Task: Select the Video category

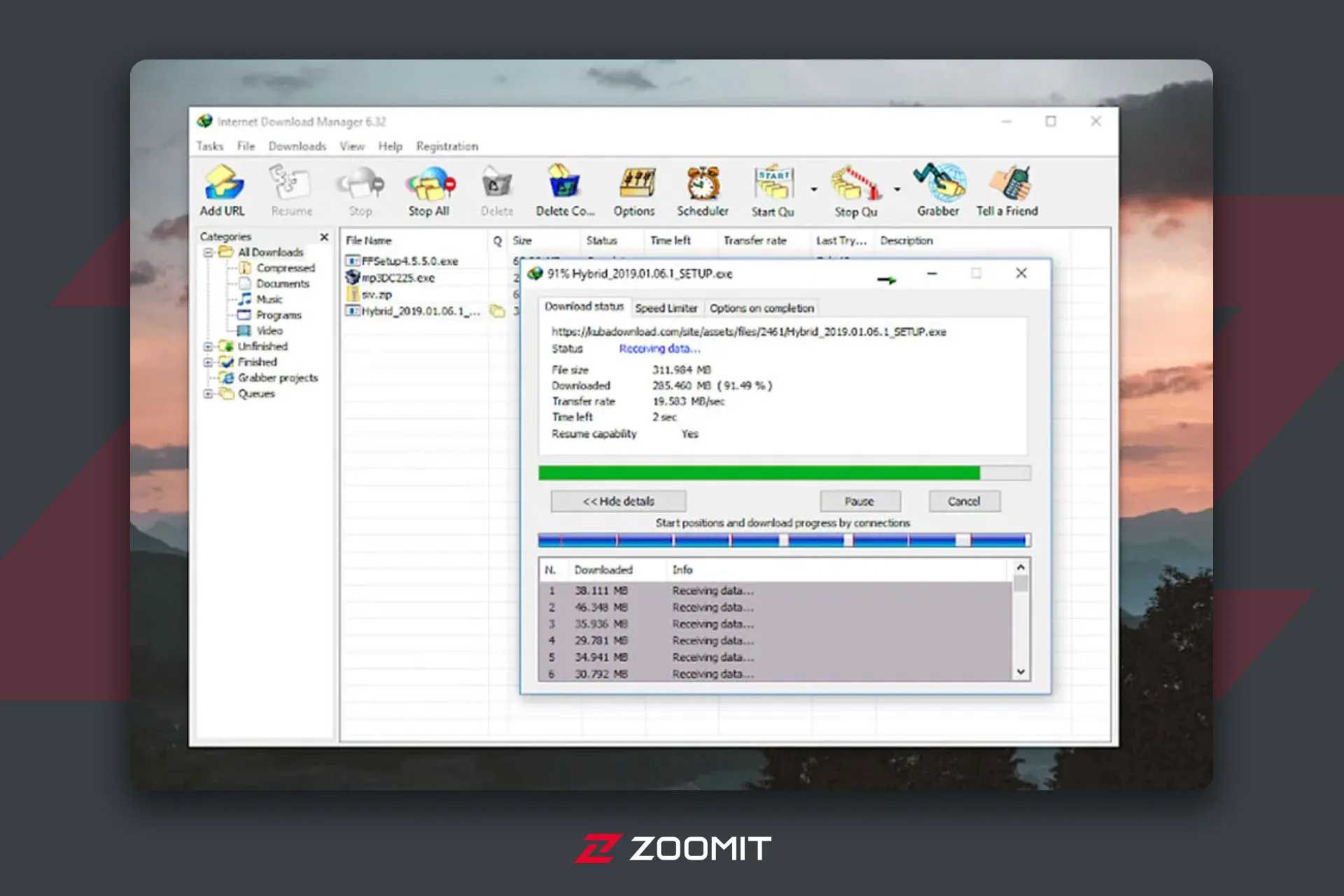Action: pos(261,330)
